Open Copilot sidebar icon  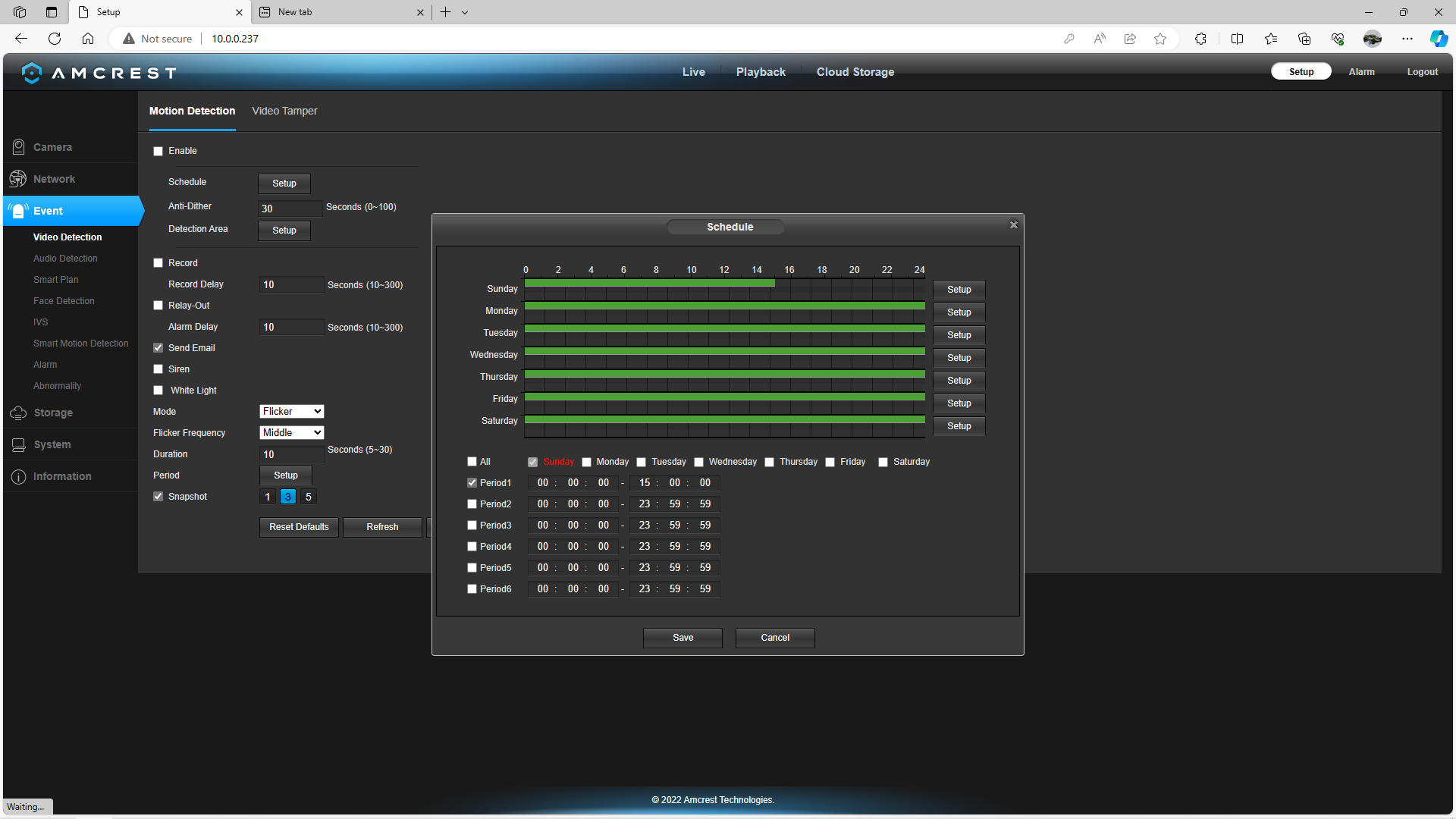(x=1439, y=39)
